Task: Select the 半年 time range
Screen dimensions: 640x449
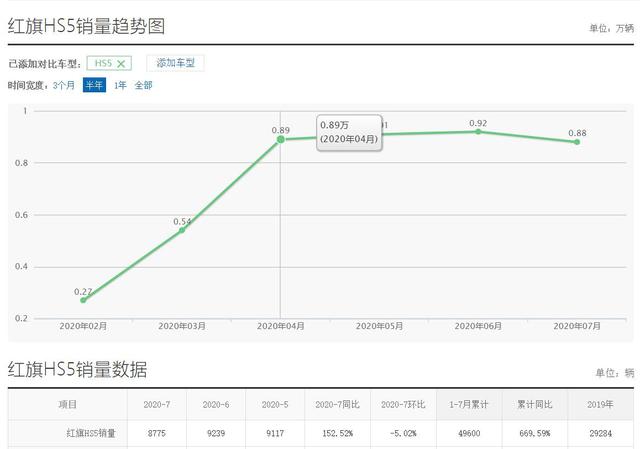Action: pos(94,85)
